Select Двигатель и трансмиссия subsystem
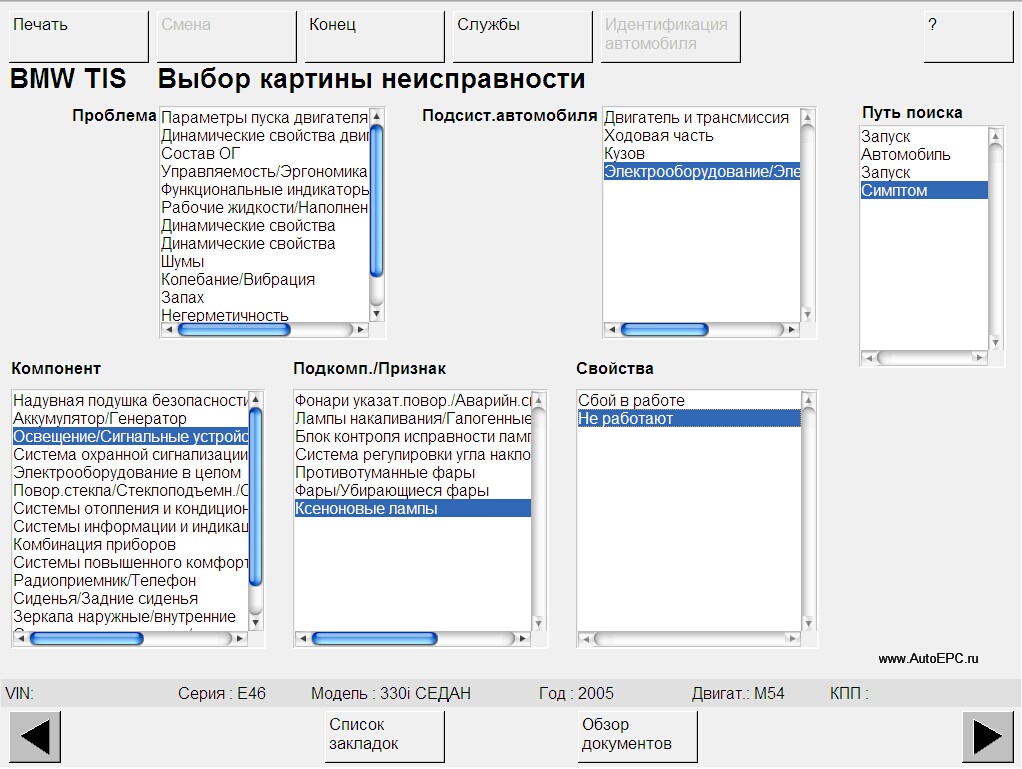The height and width of the screenshot is (769, 1022). click(701, 118)
